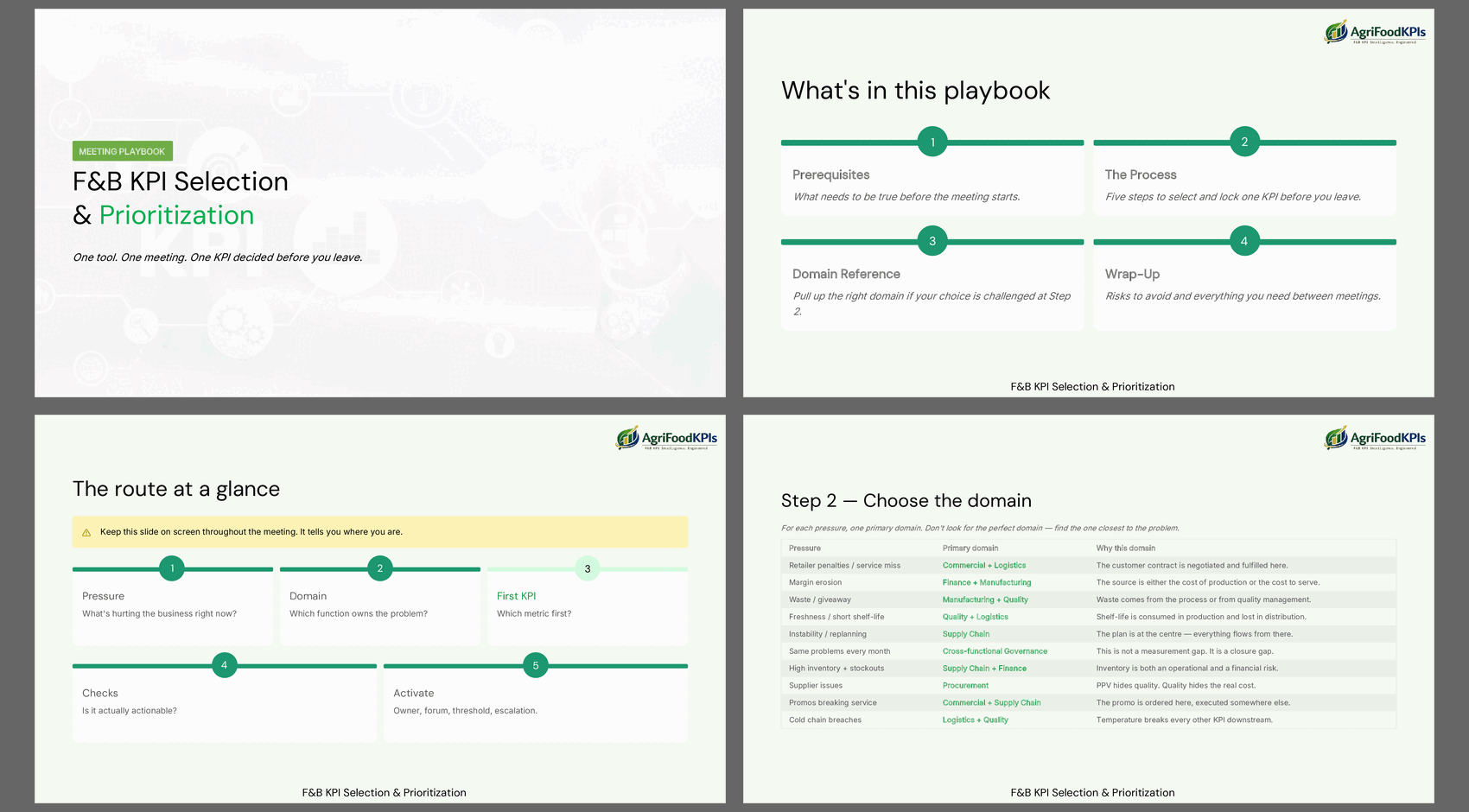Screen dimensions: 1469x812
Task: Select the 'The route at a glance' slide title
Action: [176, 489]
